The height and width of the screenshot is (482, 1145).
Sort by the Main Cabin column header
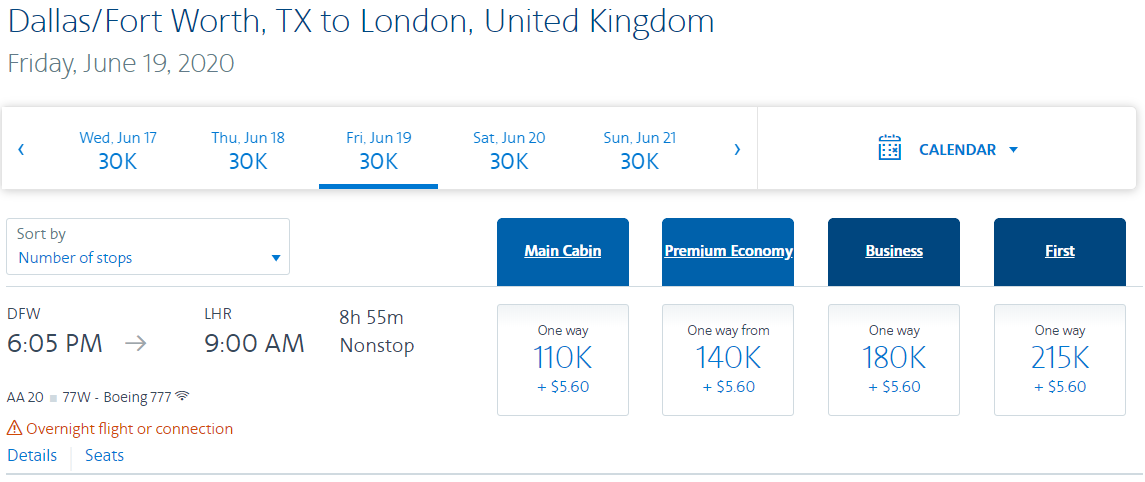click(x=563, y=251)
